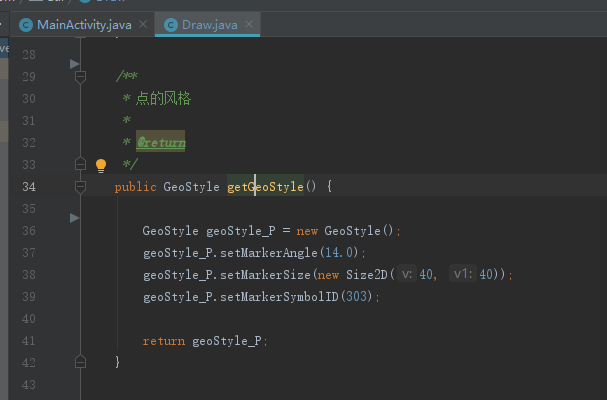The image size is (607, 400).
Task: Switch to the MainActivity.java tab
Action: click(84, 25)
